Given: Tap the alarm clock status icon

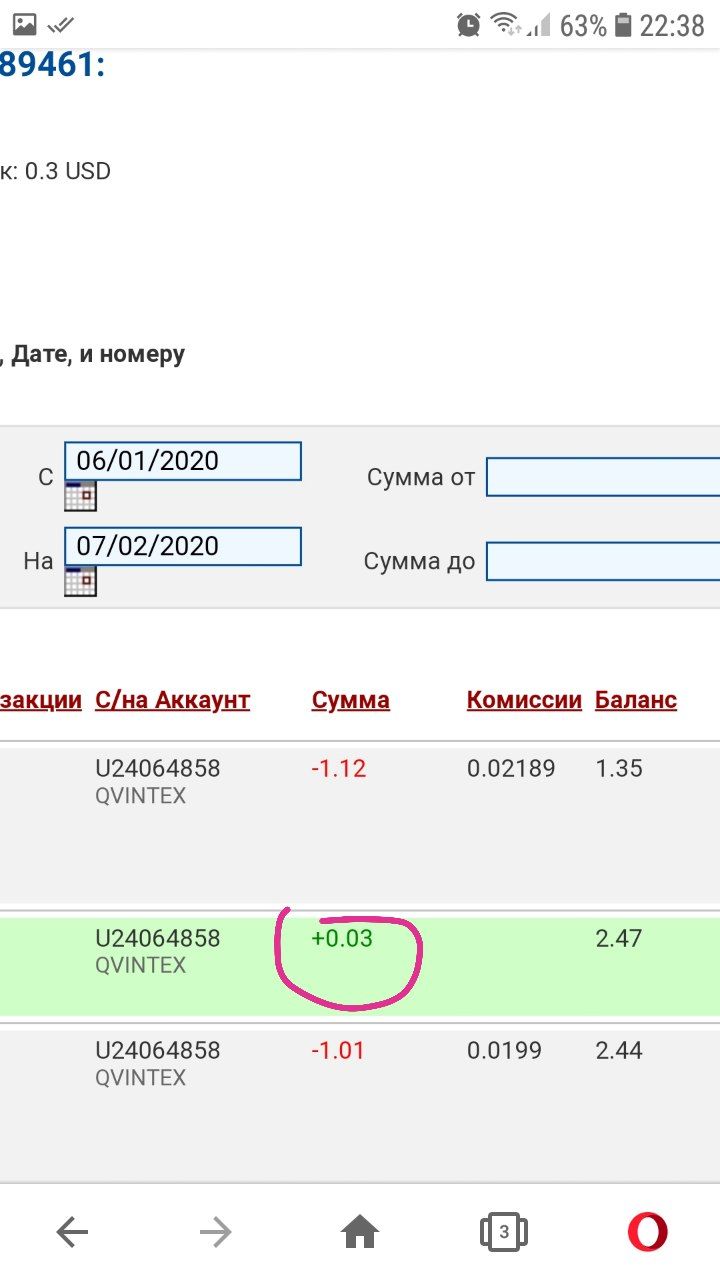Looking at the screenshot, I should pos(468,25).
